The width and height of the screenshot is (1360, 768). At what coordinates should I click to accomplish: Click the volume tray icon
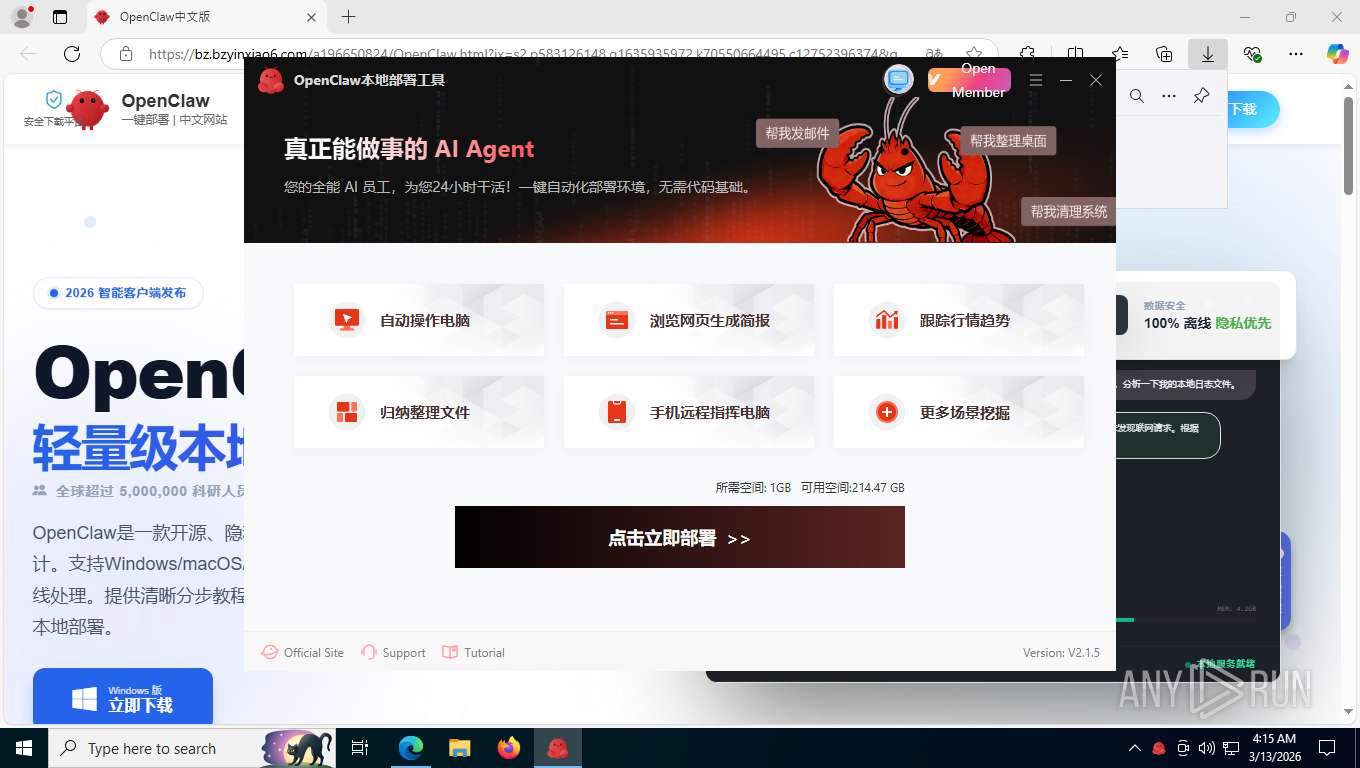click(1207, 748)
